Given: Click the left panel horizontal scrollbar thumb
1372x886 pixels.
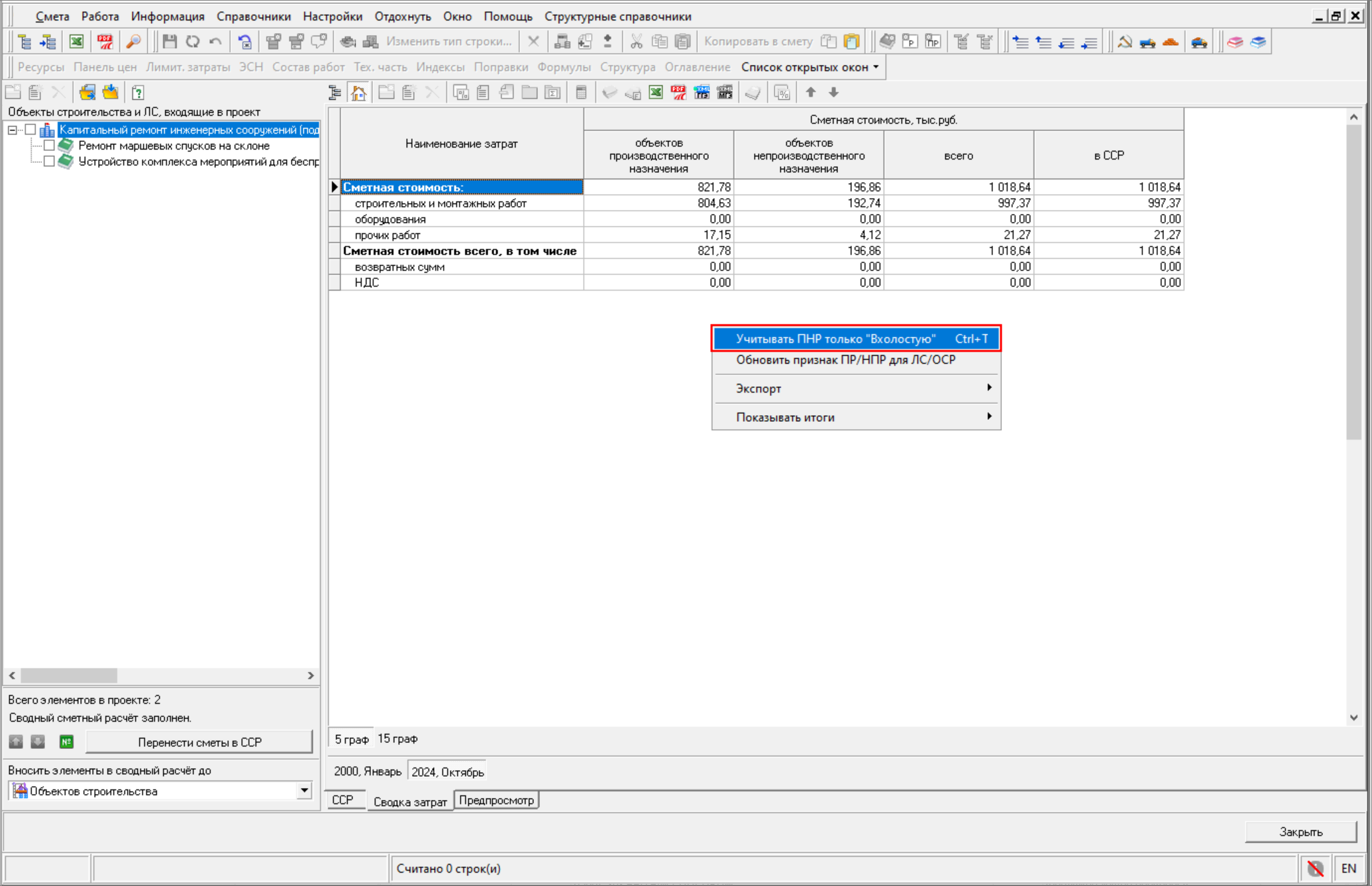Looking at the screenshot, I should click(69, 675).
